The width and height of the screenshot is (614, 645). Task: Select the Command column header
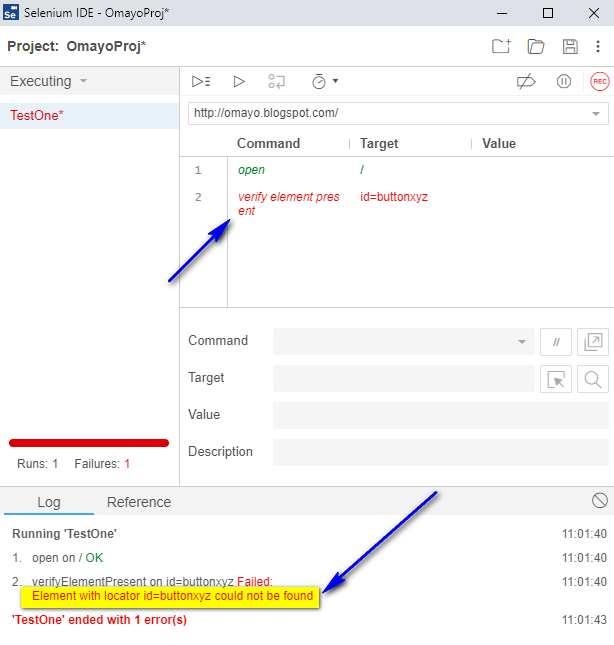click(x=269, y=144)
